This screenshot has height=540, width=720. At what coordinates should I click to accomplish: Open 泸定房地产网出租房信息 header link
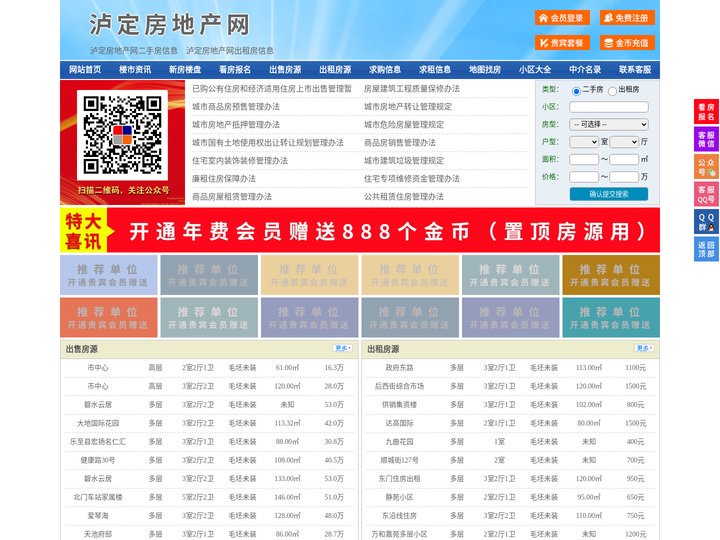click(x=230, y=51)
